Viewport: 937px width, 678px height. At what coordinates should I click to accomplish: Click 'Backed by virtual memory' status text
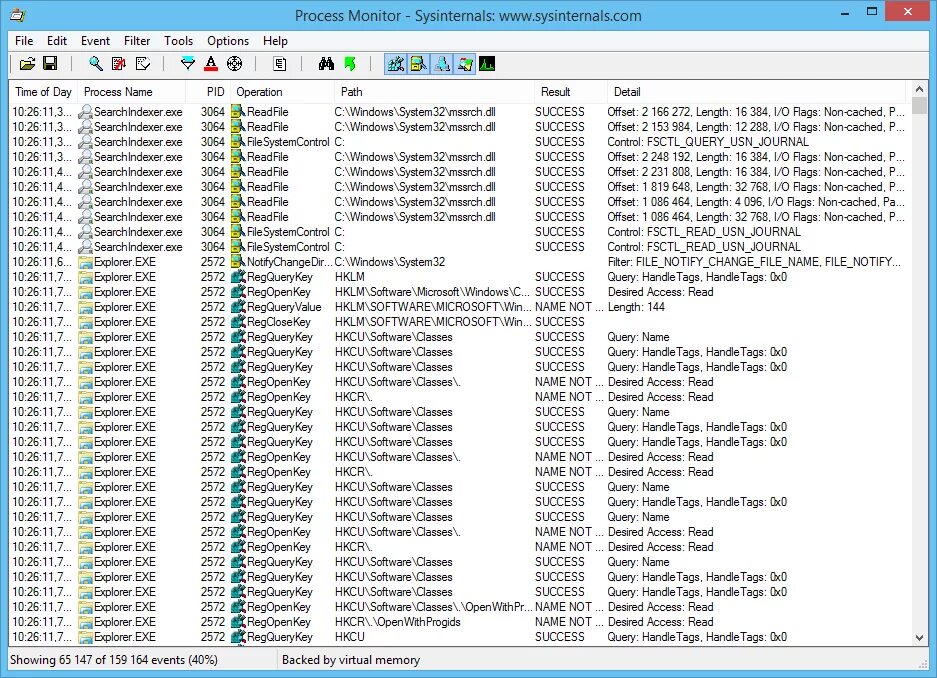click(351, 659)
